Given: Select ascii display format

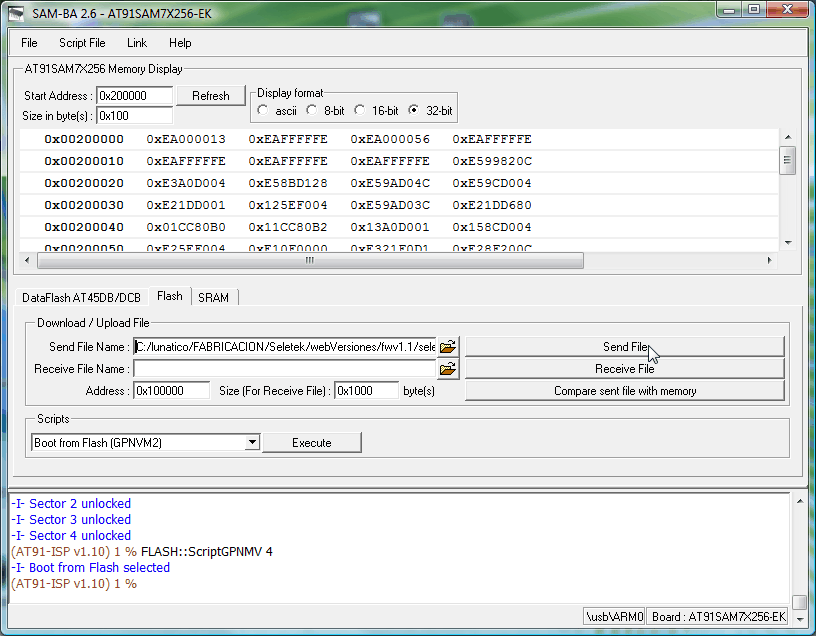Looking at the screenshot, I should point(263,110).
